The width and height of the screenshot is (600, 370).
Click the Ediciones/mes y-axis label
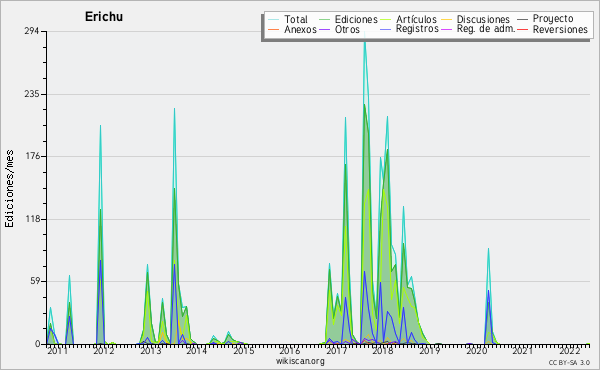[9, 189]
